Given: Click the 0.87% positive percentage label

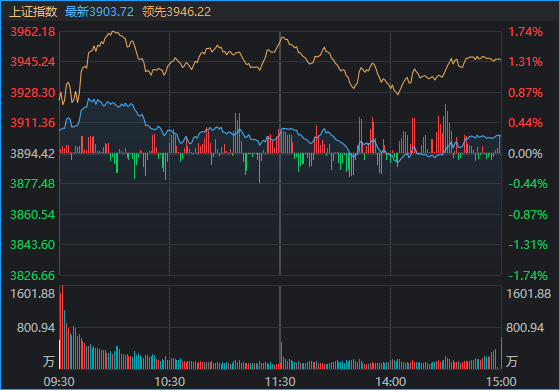Looking at the screenshot, I should [x=526, y=93].
